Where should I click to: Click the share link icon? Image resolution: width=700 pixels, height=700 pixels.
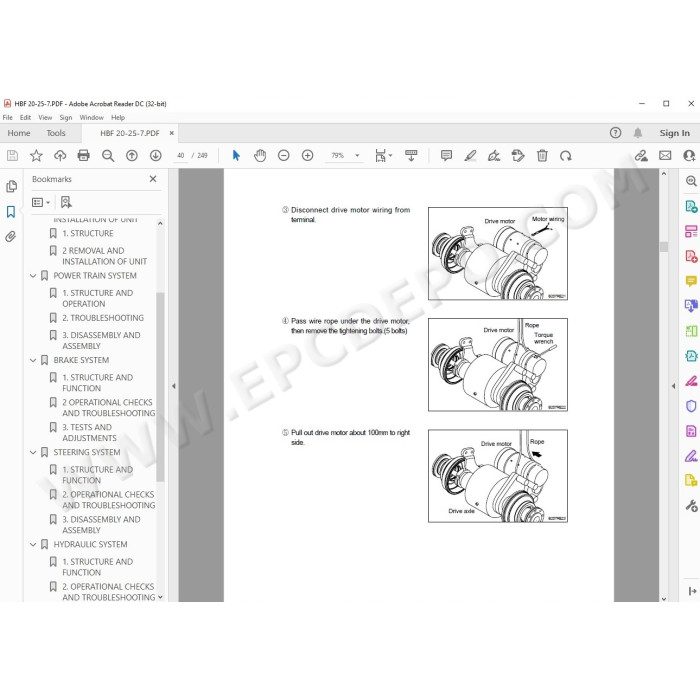(641, 155)
